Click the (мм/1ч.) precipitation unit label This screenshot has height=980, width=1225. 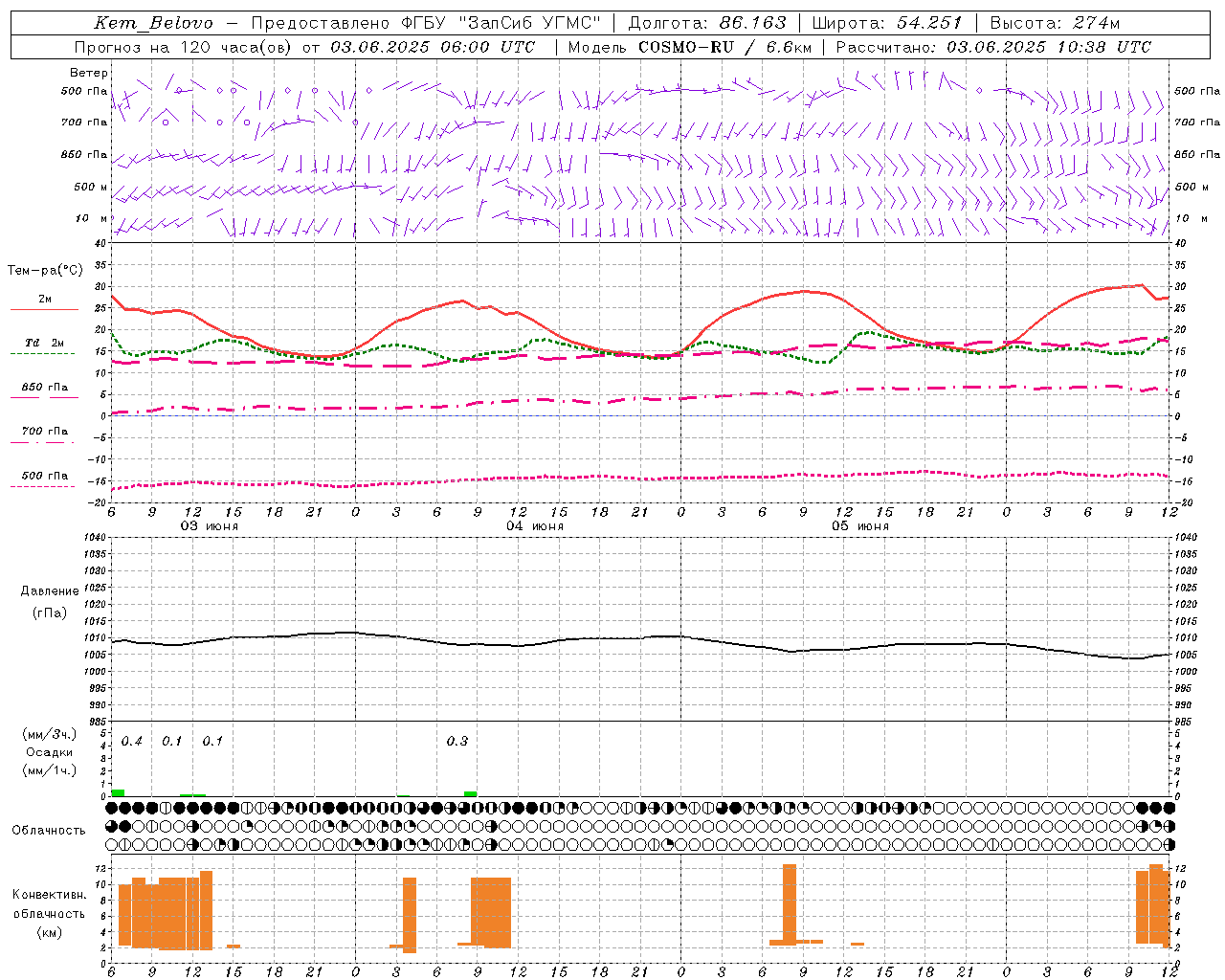click(49, 770)
